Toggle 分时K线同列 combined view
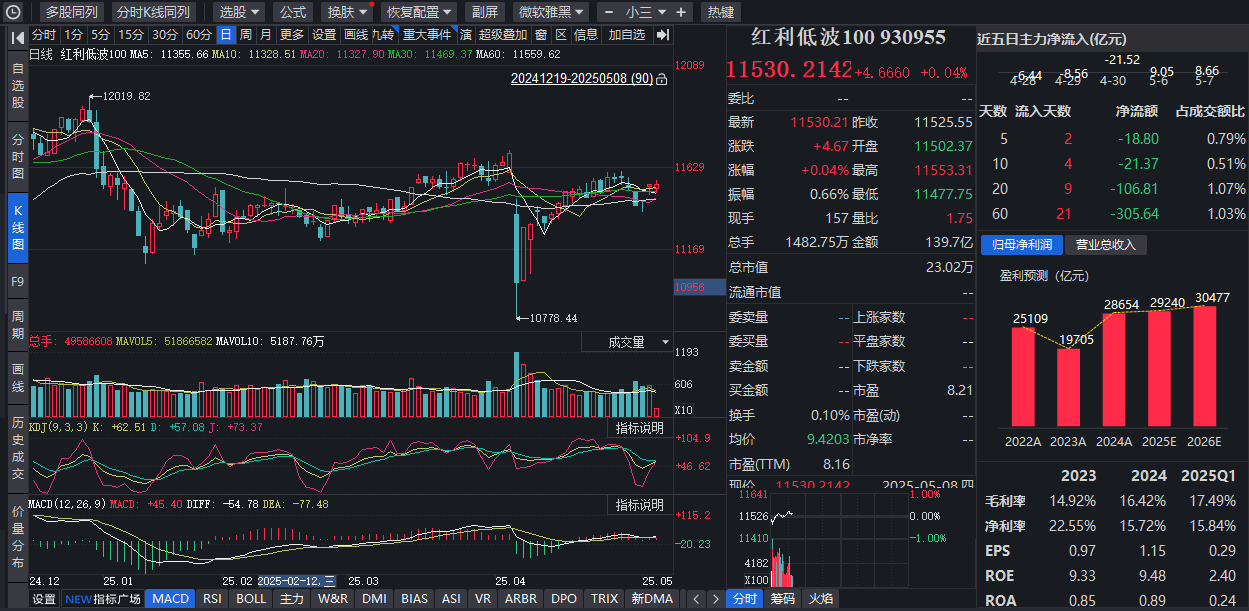Viewport: 1249px width, 611px height. coord(152,12)
